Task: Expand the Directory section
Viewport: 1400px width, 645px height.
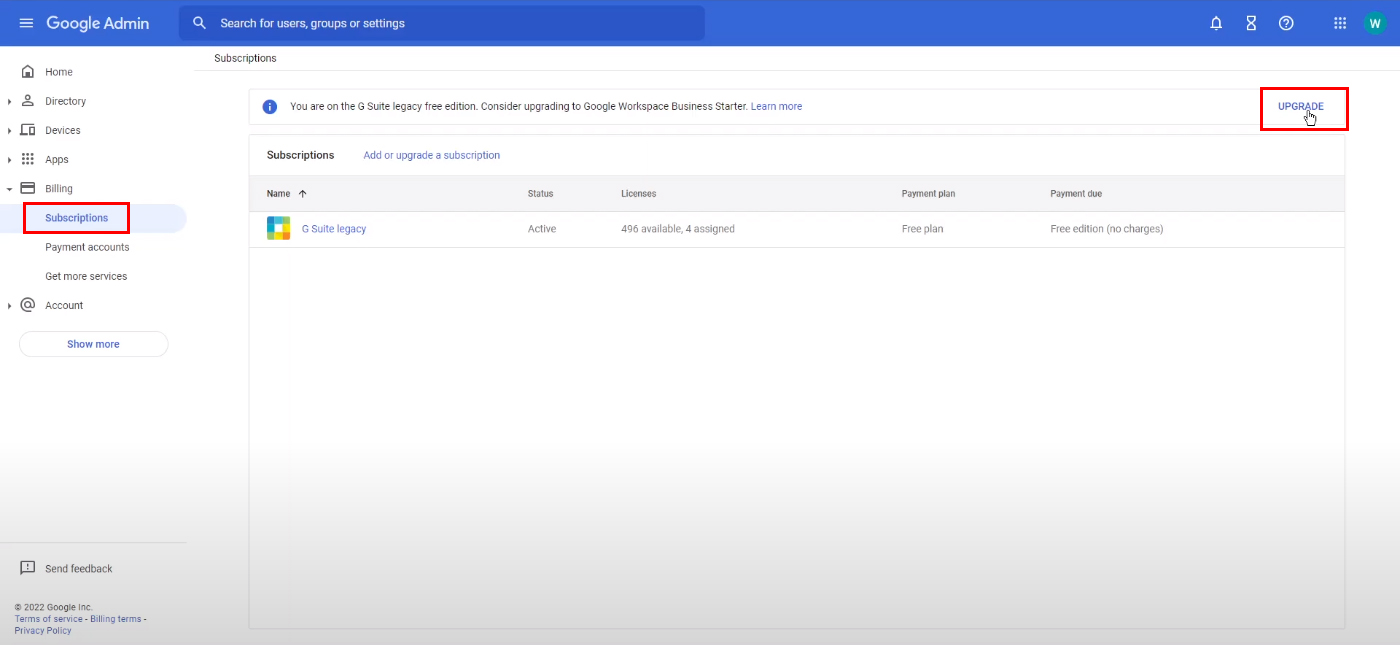Action: pyautogui.click(x=9, y=102)
